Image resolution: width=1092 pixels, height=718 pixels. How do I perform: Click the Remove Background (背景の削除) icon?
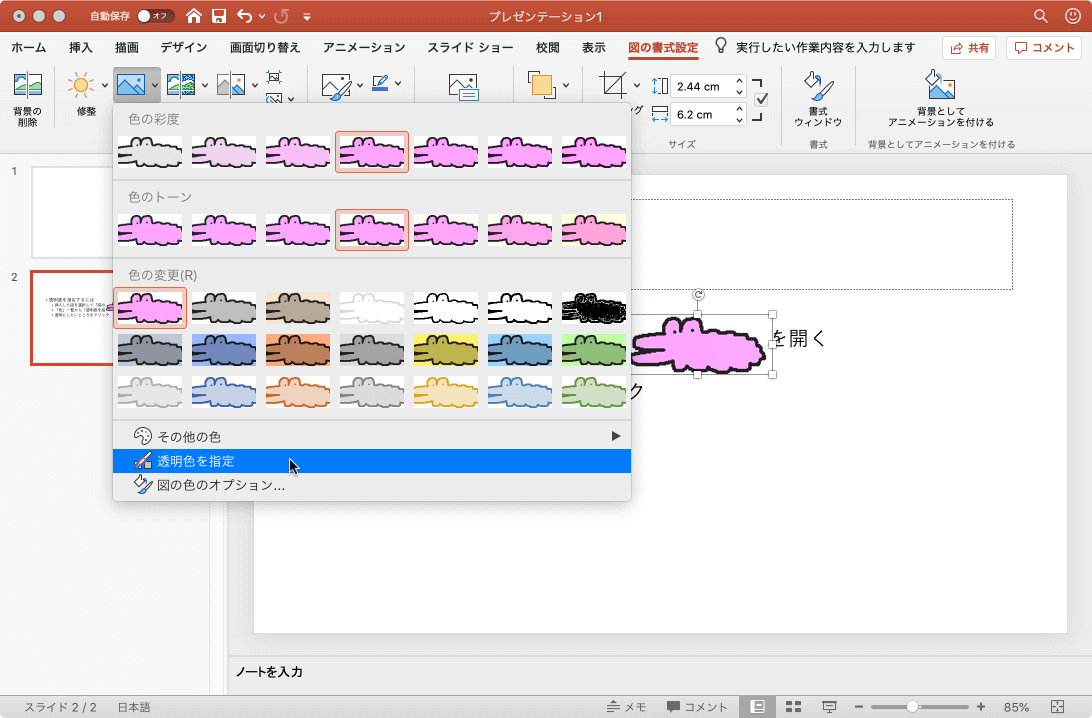[27, 86]
